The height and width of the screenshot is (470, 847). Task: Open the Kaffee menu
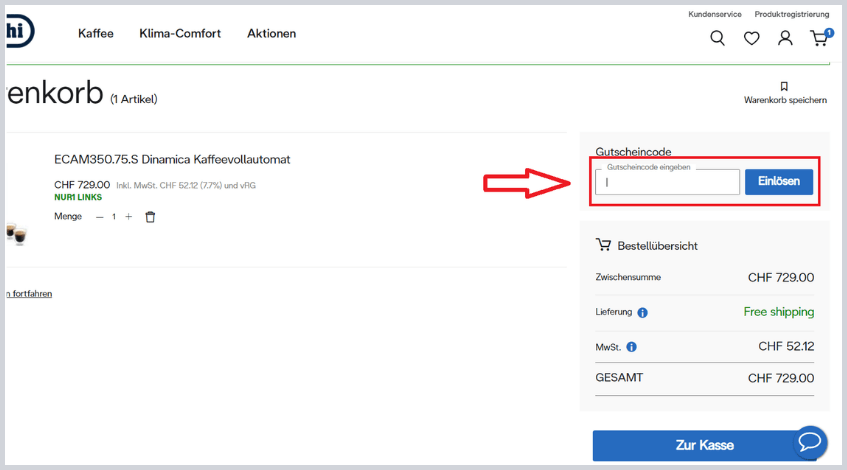coord(96,33)
